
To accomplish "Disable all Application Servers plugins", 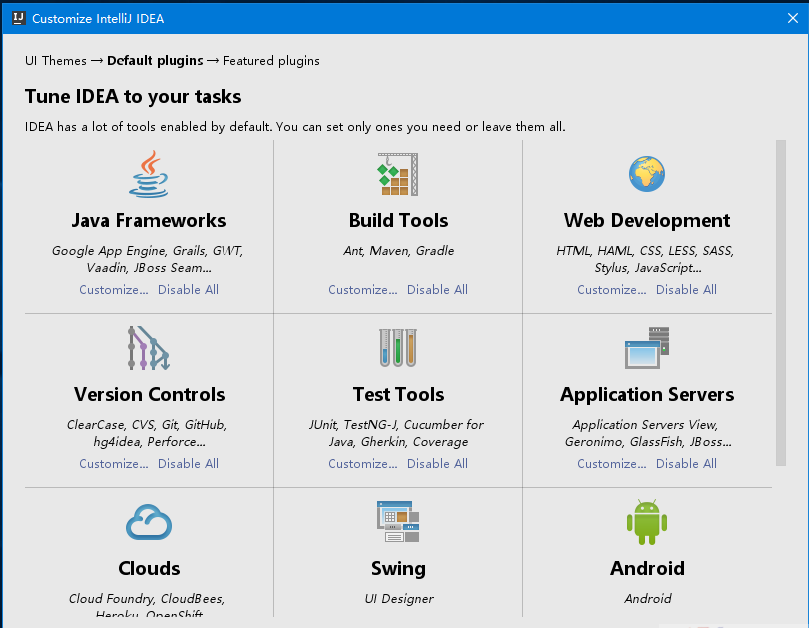I will tap(686, 463).
